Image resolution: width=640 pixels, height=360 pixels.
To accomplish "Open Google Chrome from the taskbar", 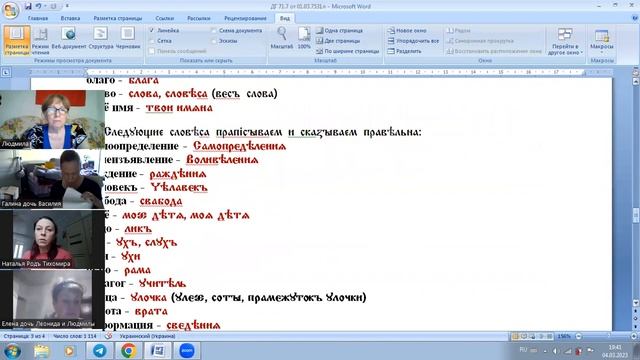I will coord(129,351).
